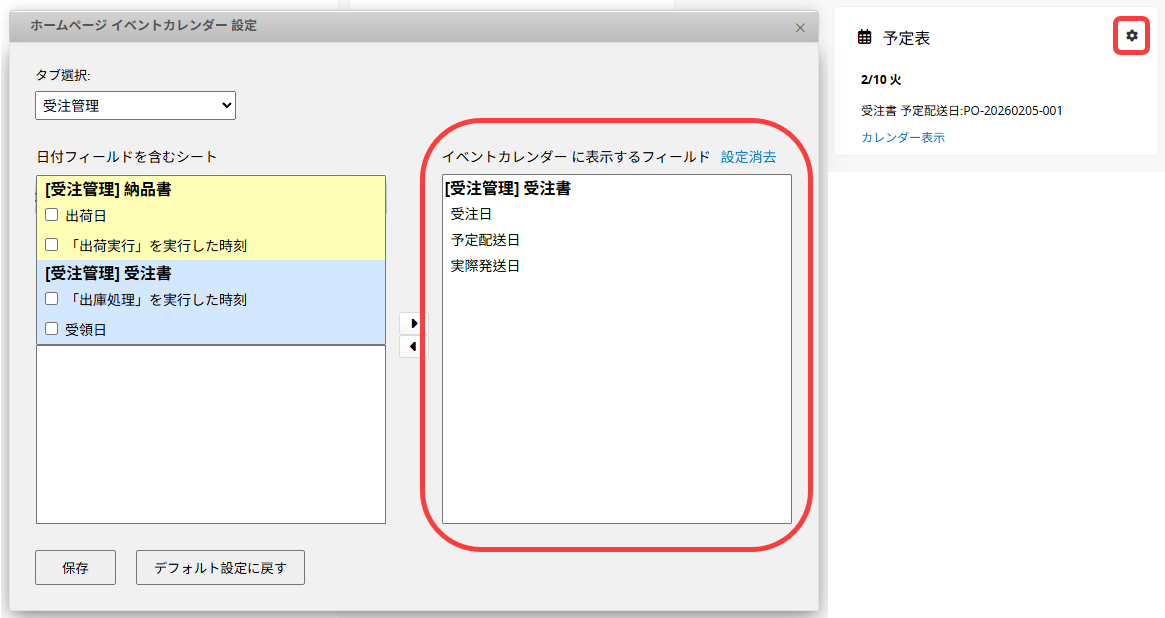This screenshot has height=618, width=1165.
Task: Click the 保存 button
Action: (75, 568)
